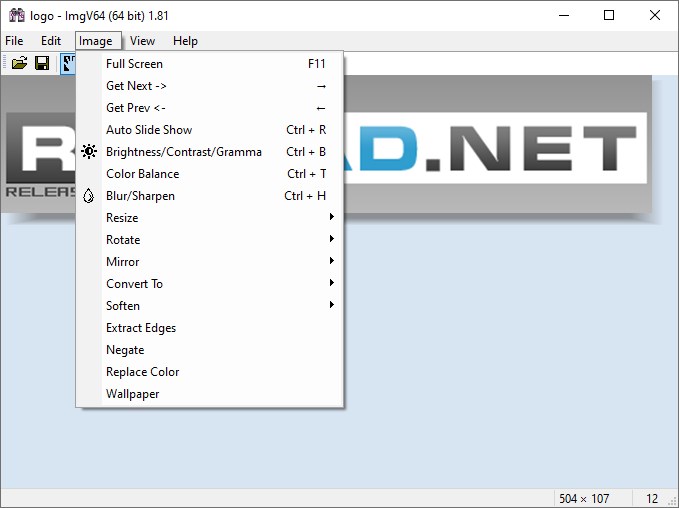Choose Blur/Sharpen menu item
This screenshot has height=508, width=679.
(210, 196)
